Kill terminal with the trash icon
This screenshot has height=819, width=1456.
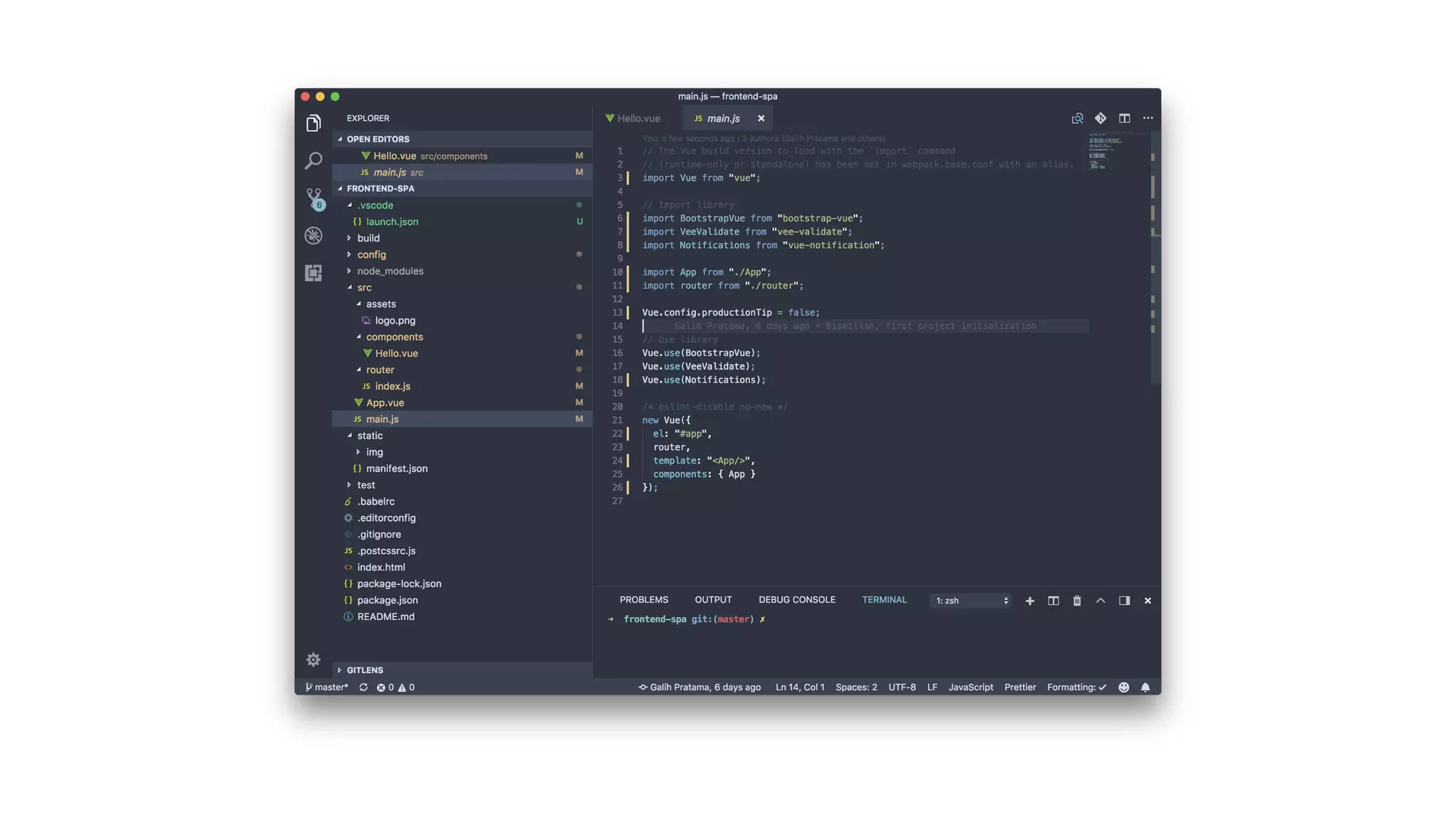coord(1076,601)
